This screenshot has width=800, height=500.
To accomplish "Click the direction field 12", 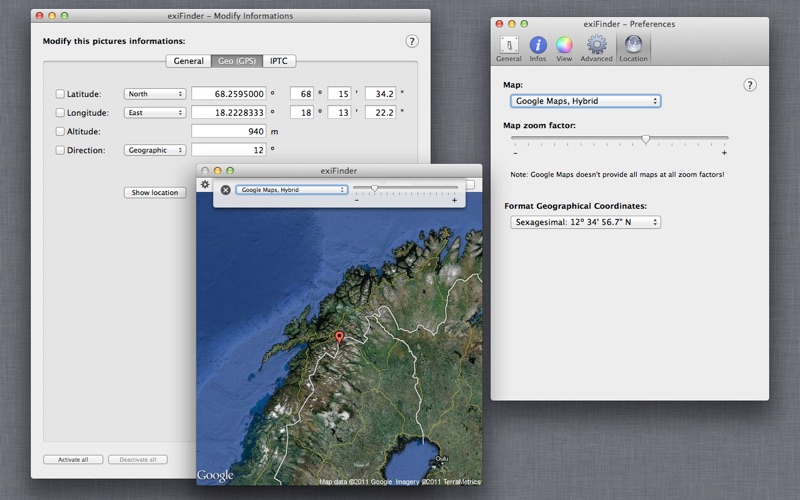I will point(229,149).
